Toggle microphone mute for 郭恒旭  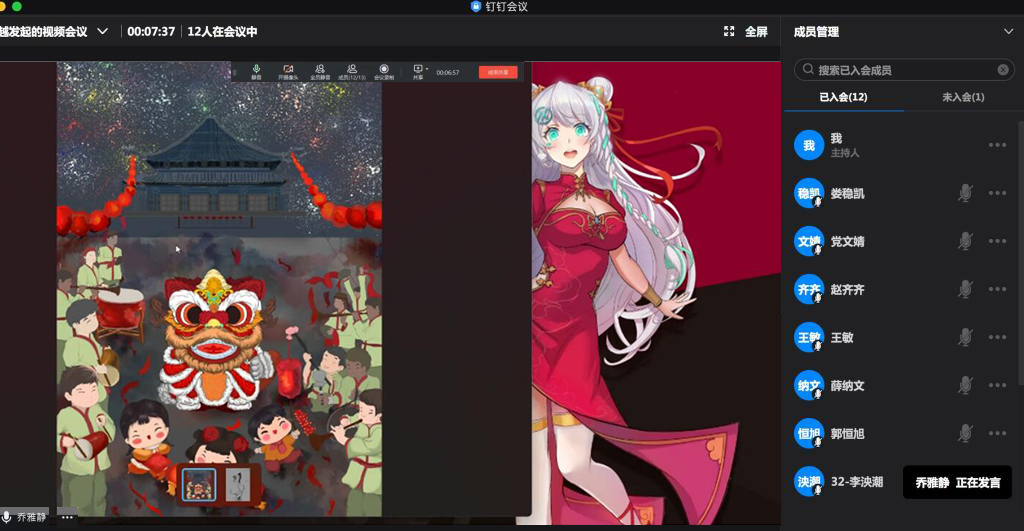point(965,433)
